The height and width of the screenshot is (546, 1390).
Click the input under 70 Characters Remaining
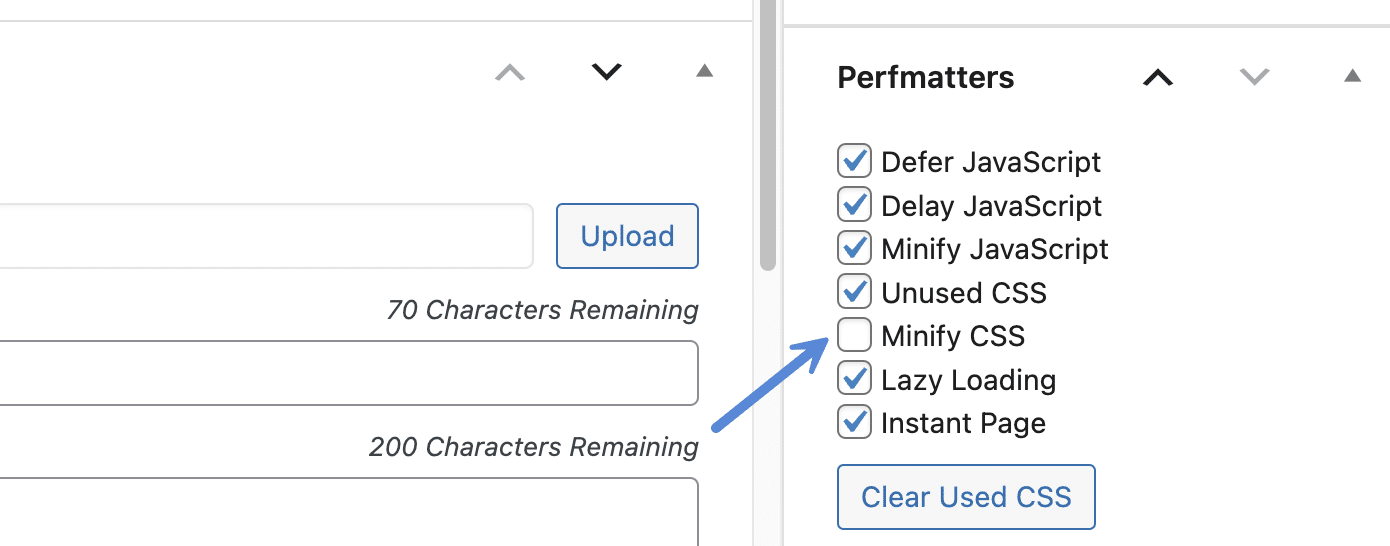tap(348, 373)
